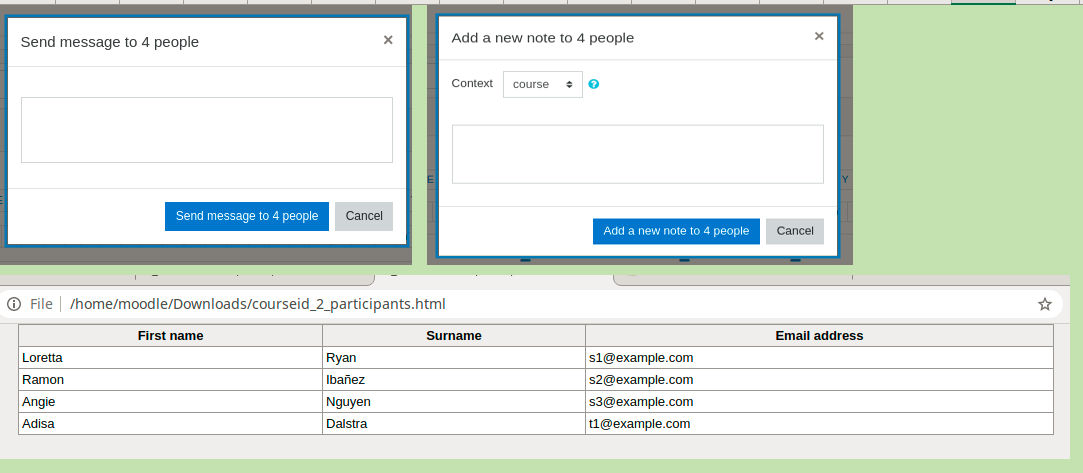Click the Surname column header
Screen dimensions: 1083x473
pos(454,336)
